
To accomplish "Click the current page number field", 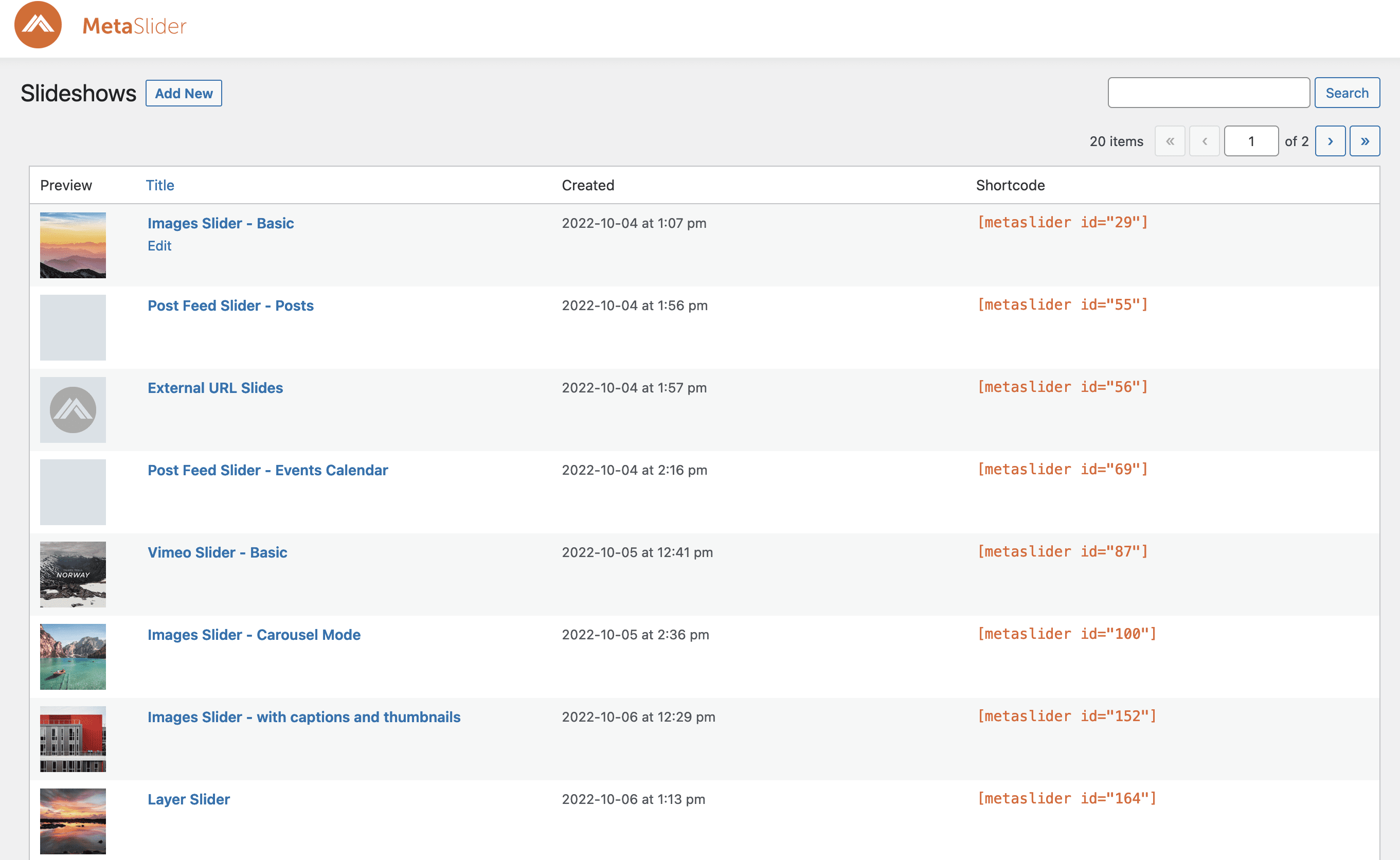I will point(1250,141).
